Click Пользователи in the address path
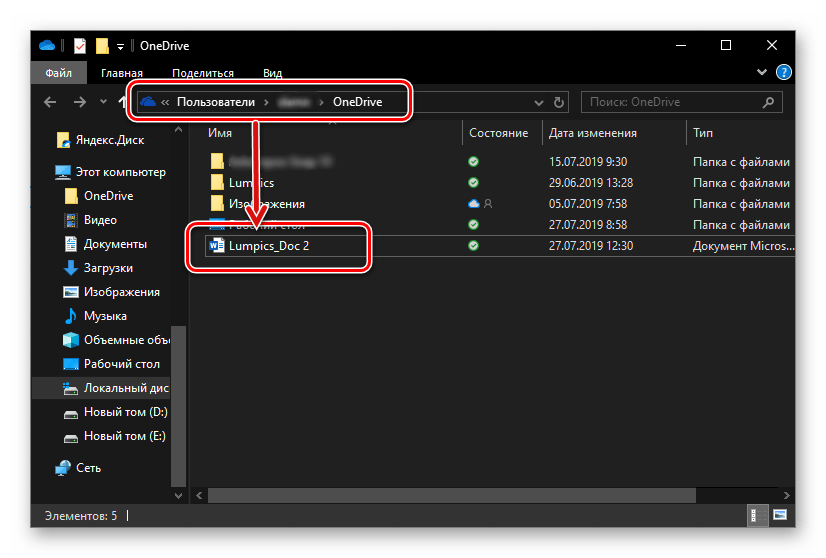This screenshot has height=558, width=826. [x=216, y=102]
